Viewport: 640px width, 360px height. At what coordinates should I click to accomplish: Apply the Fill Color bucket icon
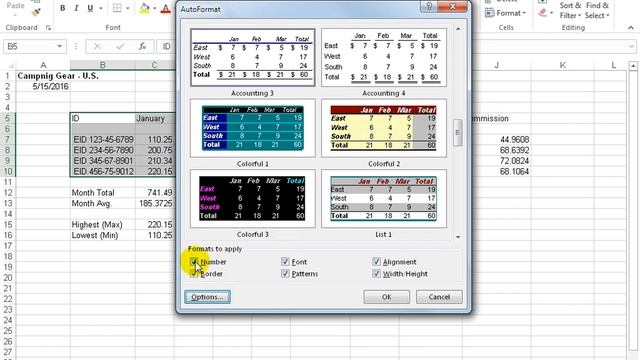[x=144, y=8]
